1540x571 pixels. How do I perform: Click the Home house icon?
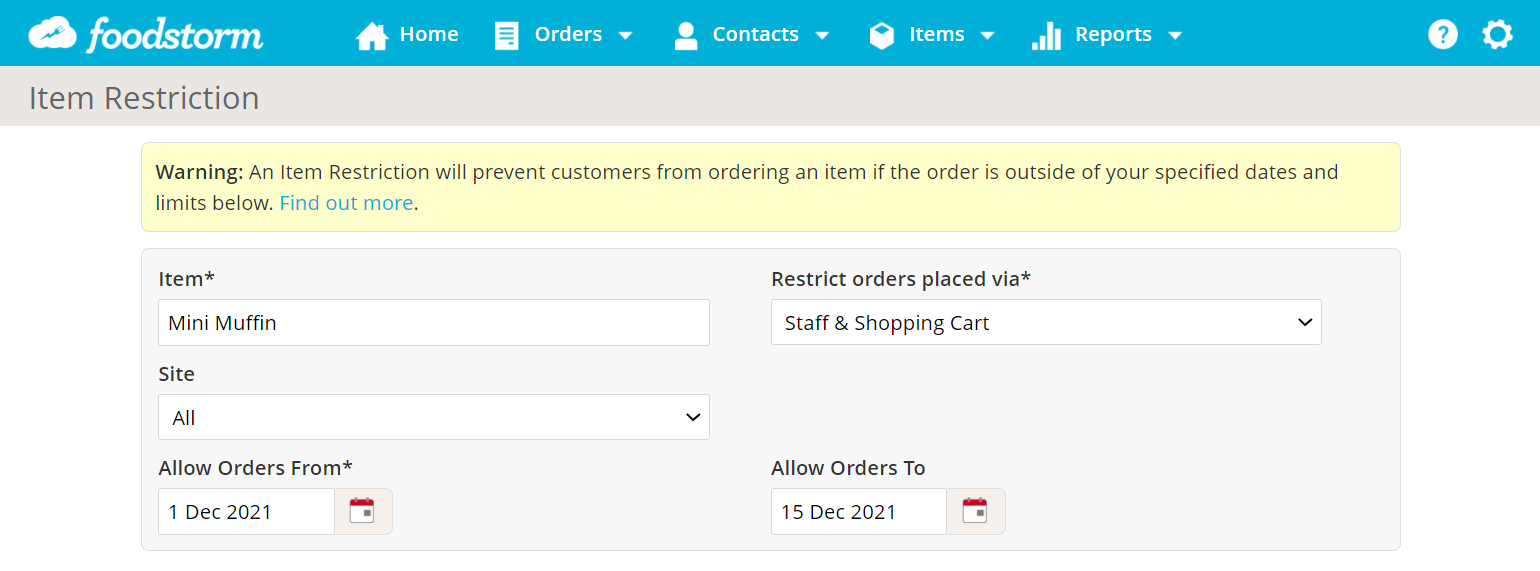point(372,36)
